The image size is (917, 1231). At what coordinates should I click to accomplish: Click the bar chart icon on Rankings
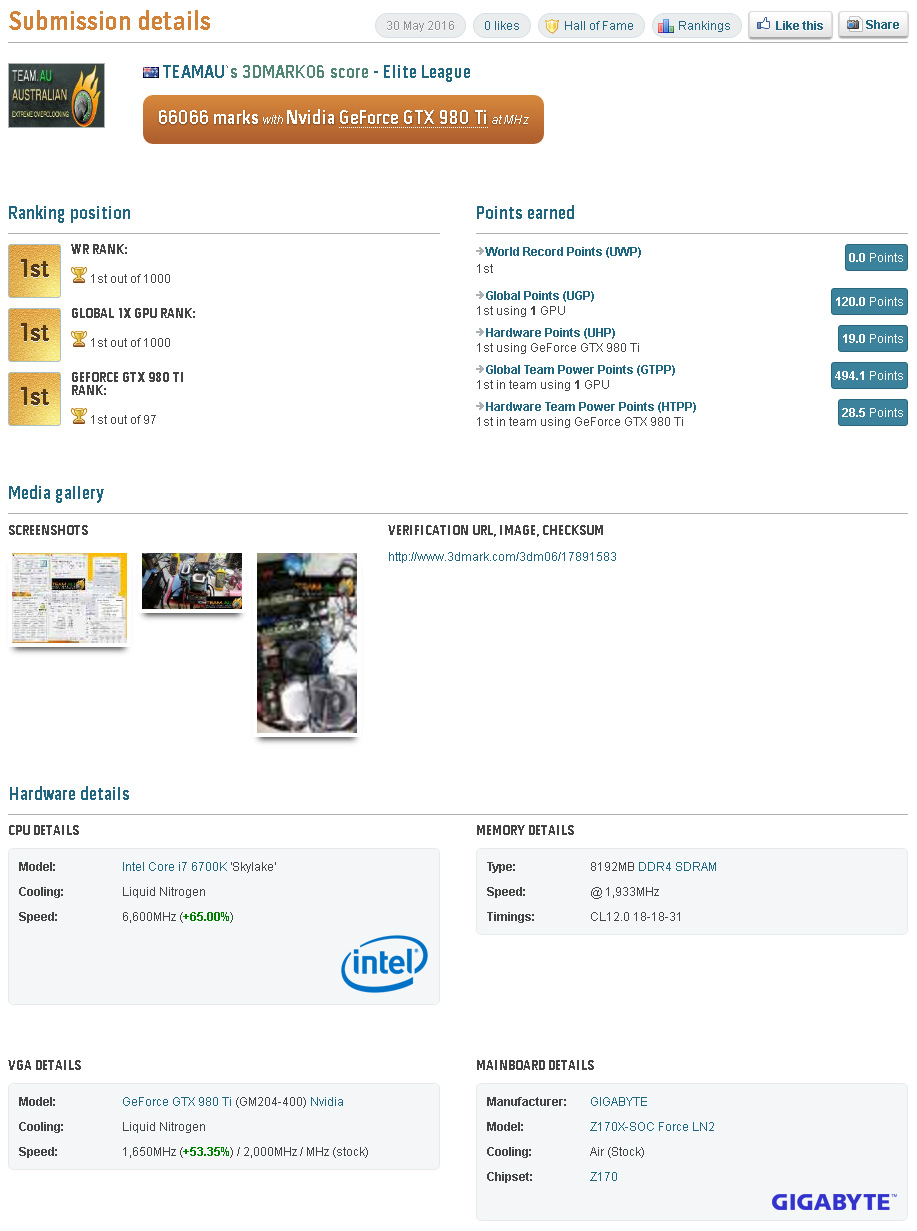coord(665,26)
